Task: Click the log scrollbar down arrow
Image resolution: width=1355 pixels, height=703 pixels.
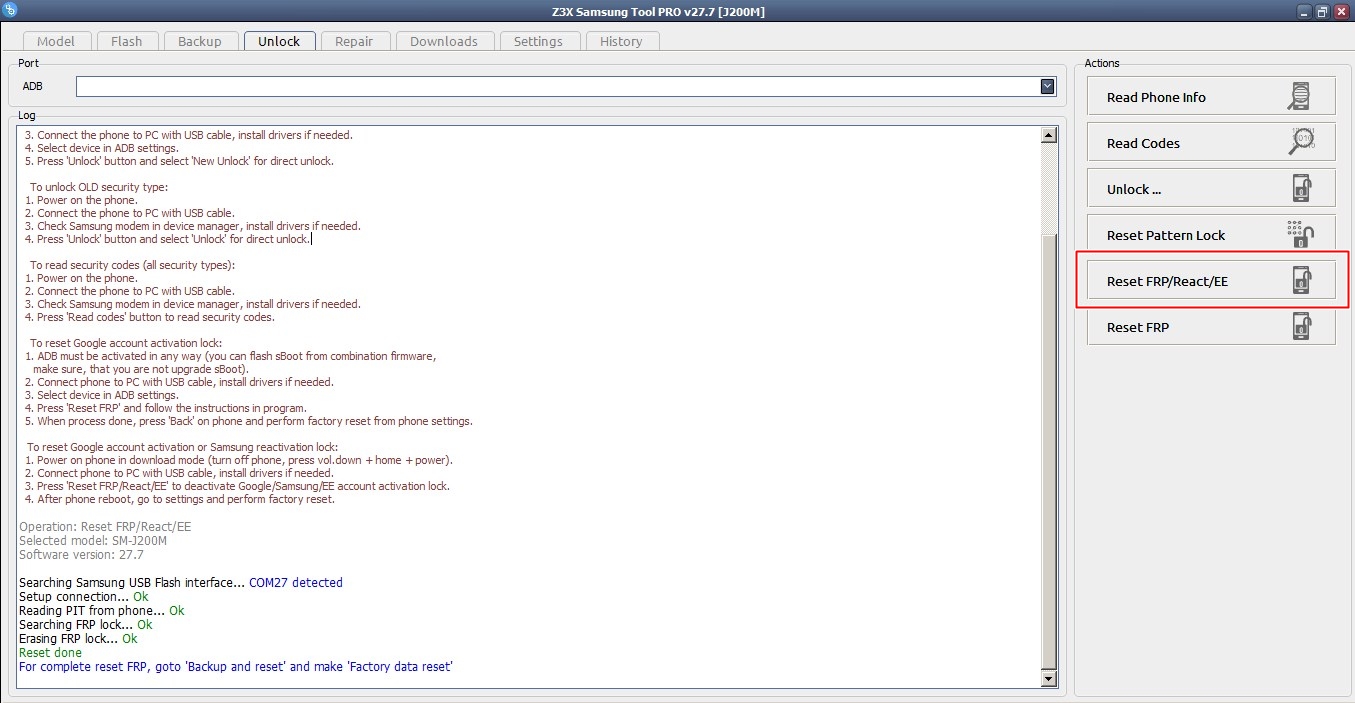Action: pyautogui.click(x=1049, y=679)
